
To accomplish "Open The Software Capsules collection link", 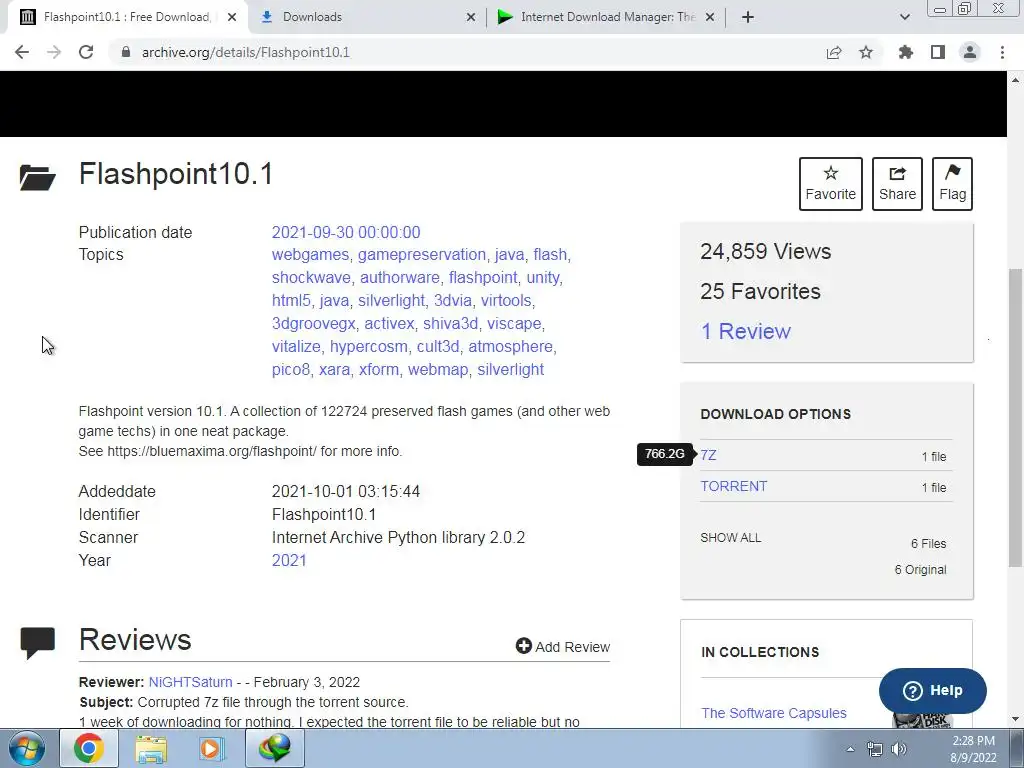I will tap(774, 712).
